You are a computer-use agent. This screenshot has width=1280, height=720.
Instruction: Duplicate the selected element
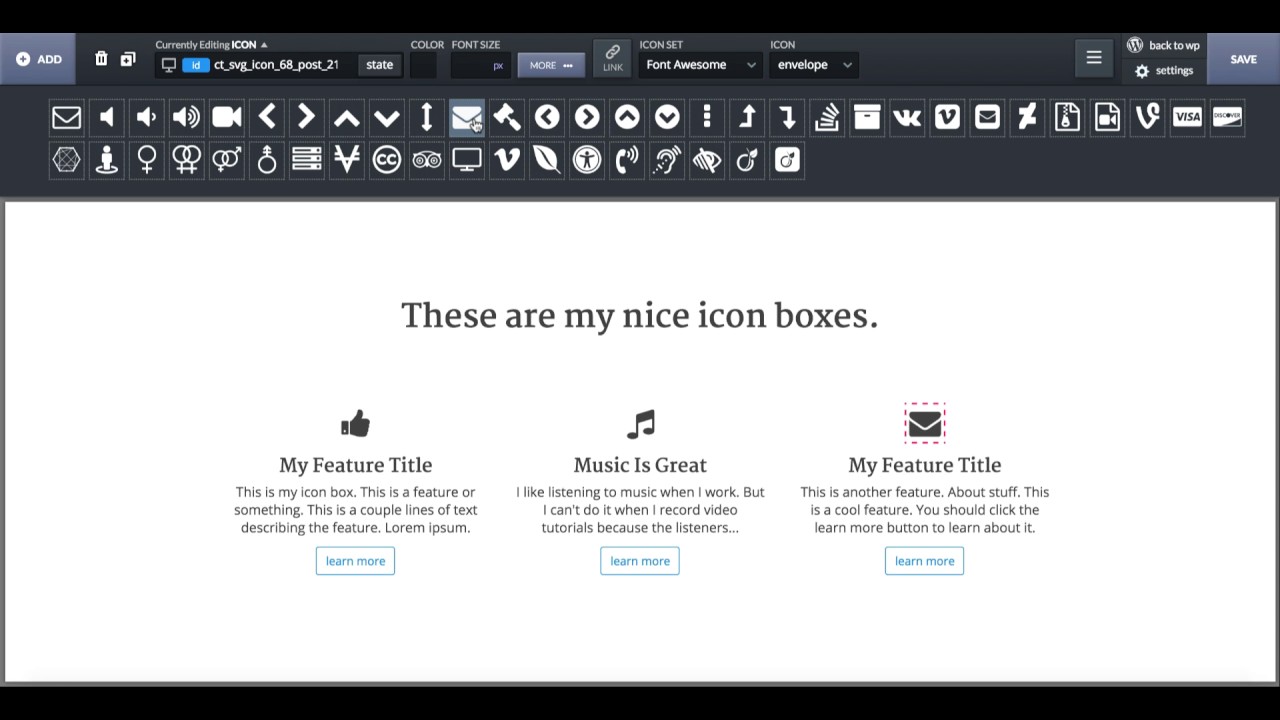coord(128,59)
